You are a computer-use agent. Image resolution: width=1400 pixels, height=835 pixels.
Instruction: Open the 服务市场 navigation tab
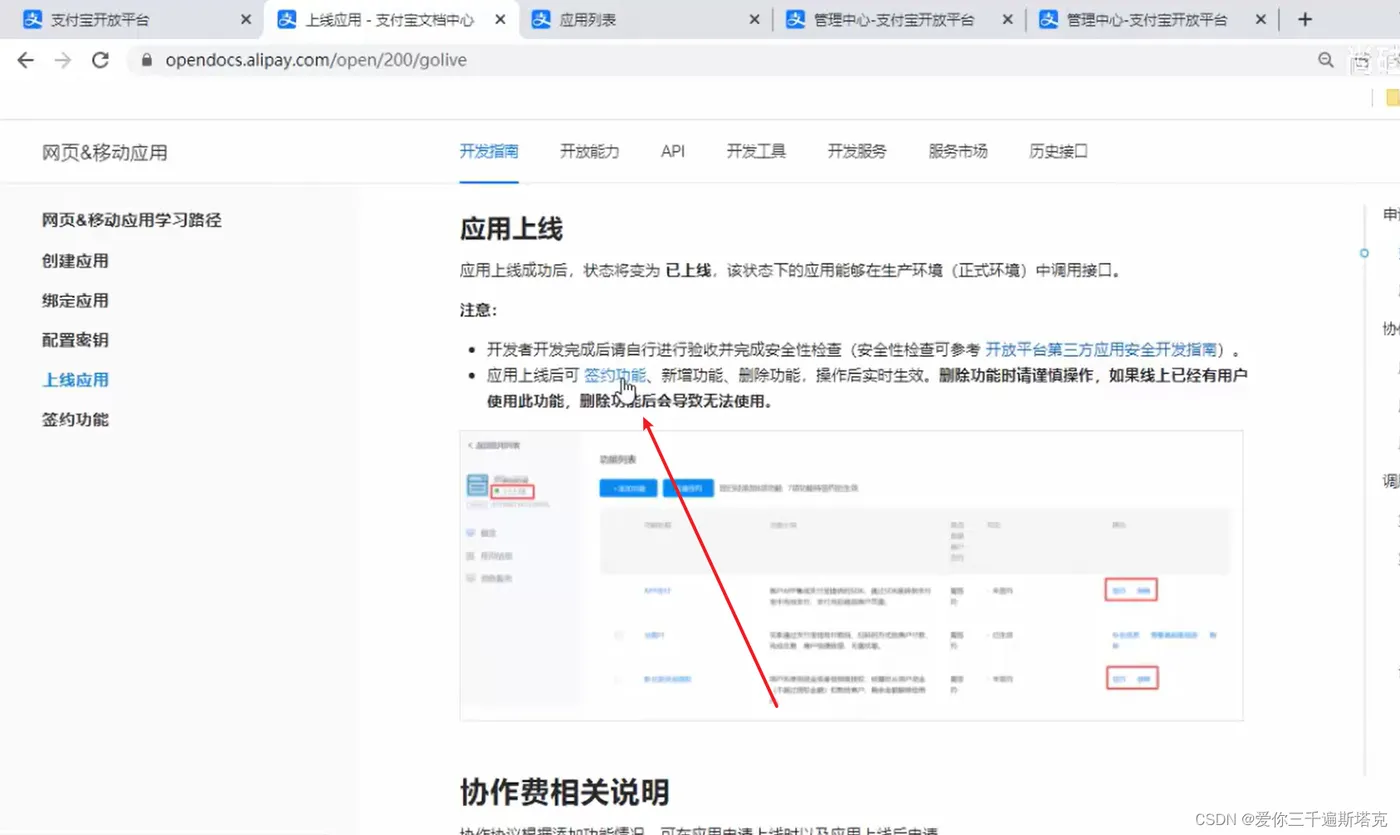click(958, 152)
